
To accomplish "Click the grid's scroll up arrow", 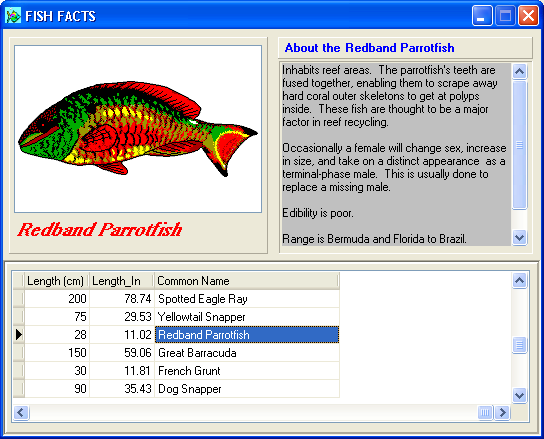I will tap(519, 280).
